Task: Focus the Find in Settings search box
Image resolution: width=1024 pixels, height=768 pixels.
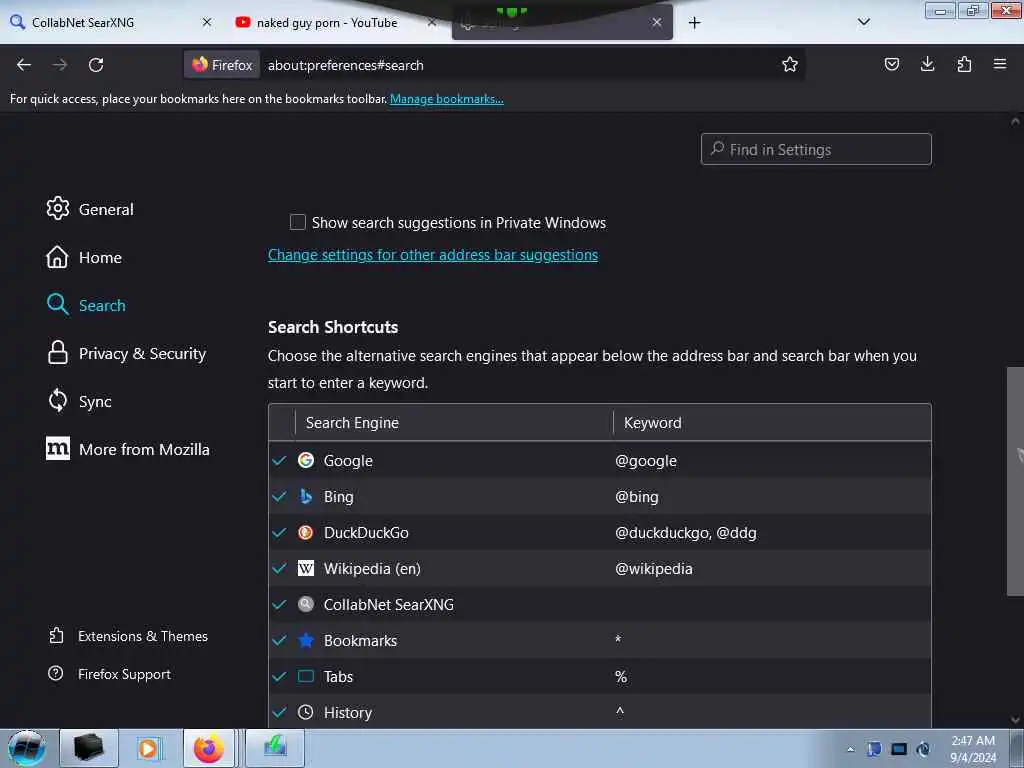Action: [x=816, y=150]
